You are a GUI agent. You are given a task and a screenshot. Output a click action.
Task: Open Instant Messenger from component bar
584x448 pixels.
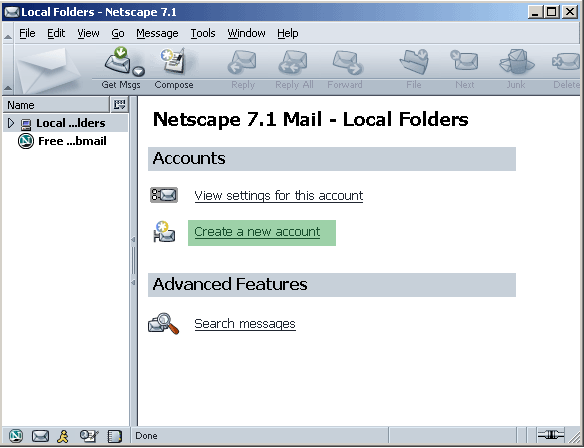click(63, 436)
